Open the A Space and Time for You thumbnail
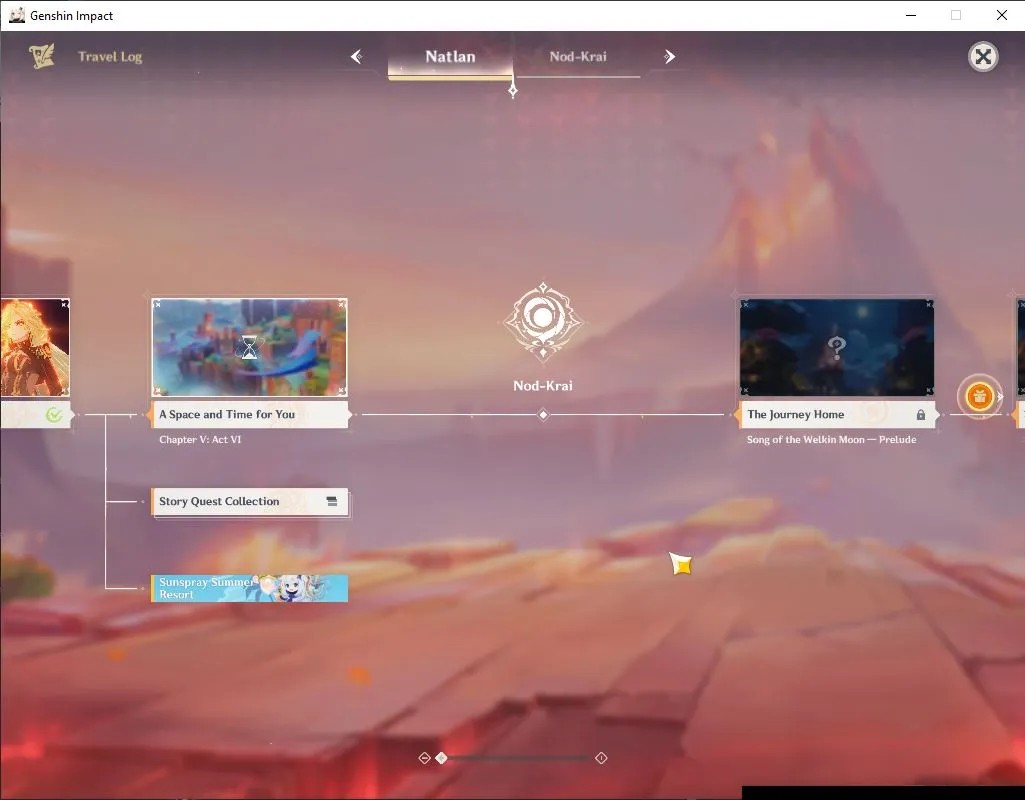1025x800 pixels. click(249, 347)
